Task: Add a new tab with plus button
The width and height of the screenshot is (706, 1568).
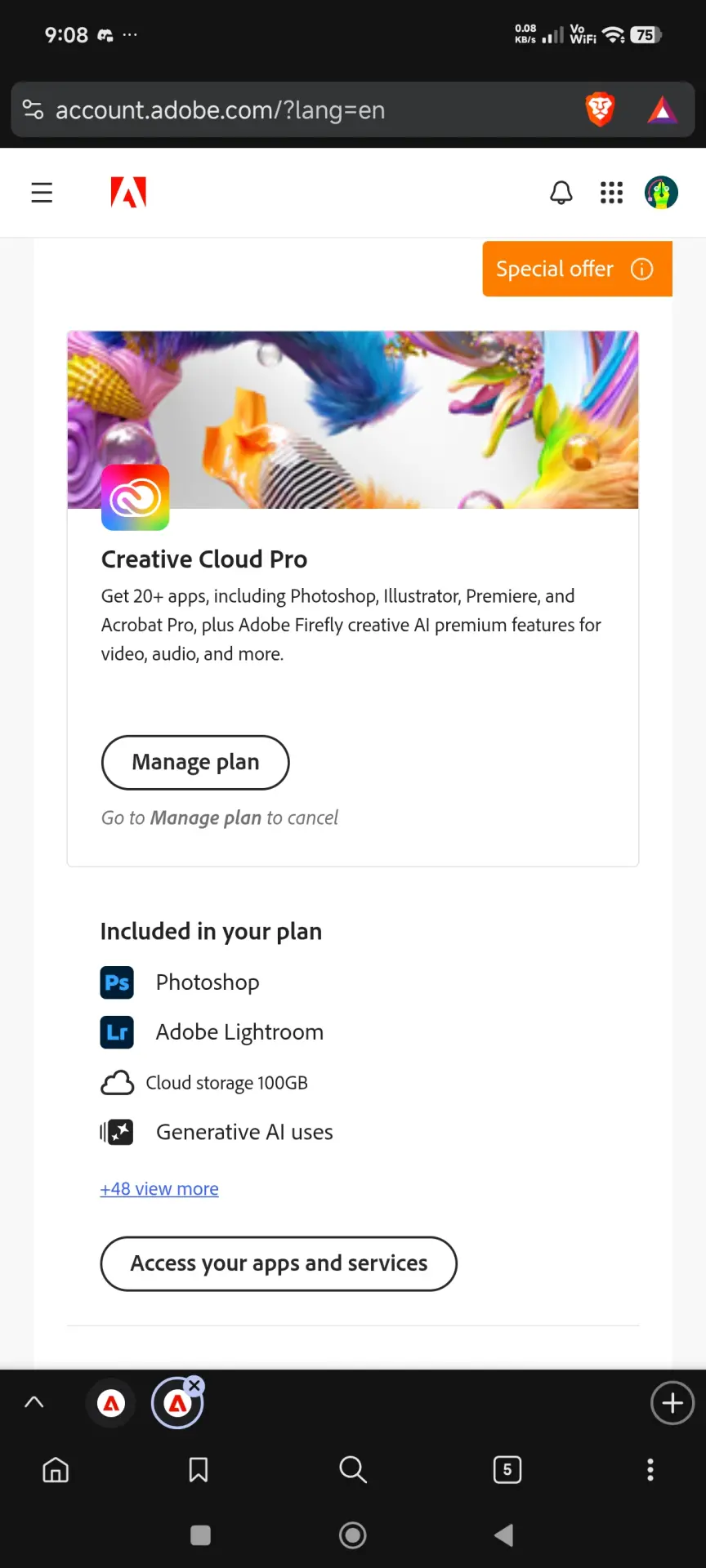Action: click(x=672, y=1403)
